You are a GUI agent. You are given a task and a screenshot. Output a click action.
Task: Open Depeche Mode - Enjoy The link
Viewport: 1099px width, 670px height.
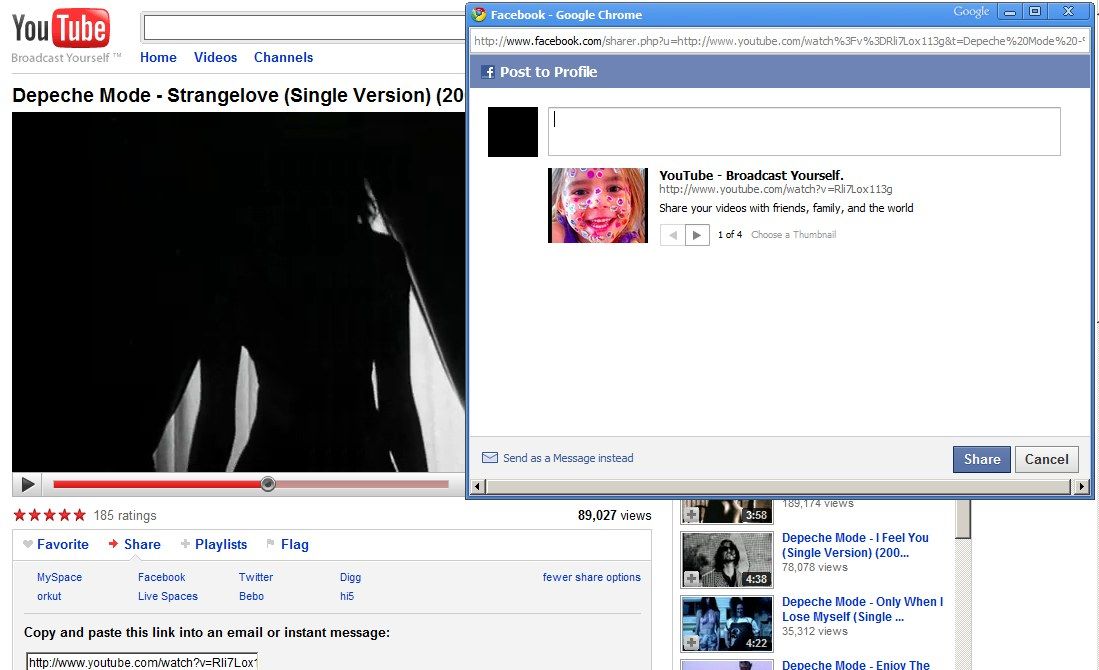pyautogui.click(x=856, y=664)
